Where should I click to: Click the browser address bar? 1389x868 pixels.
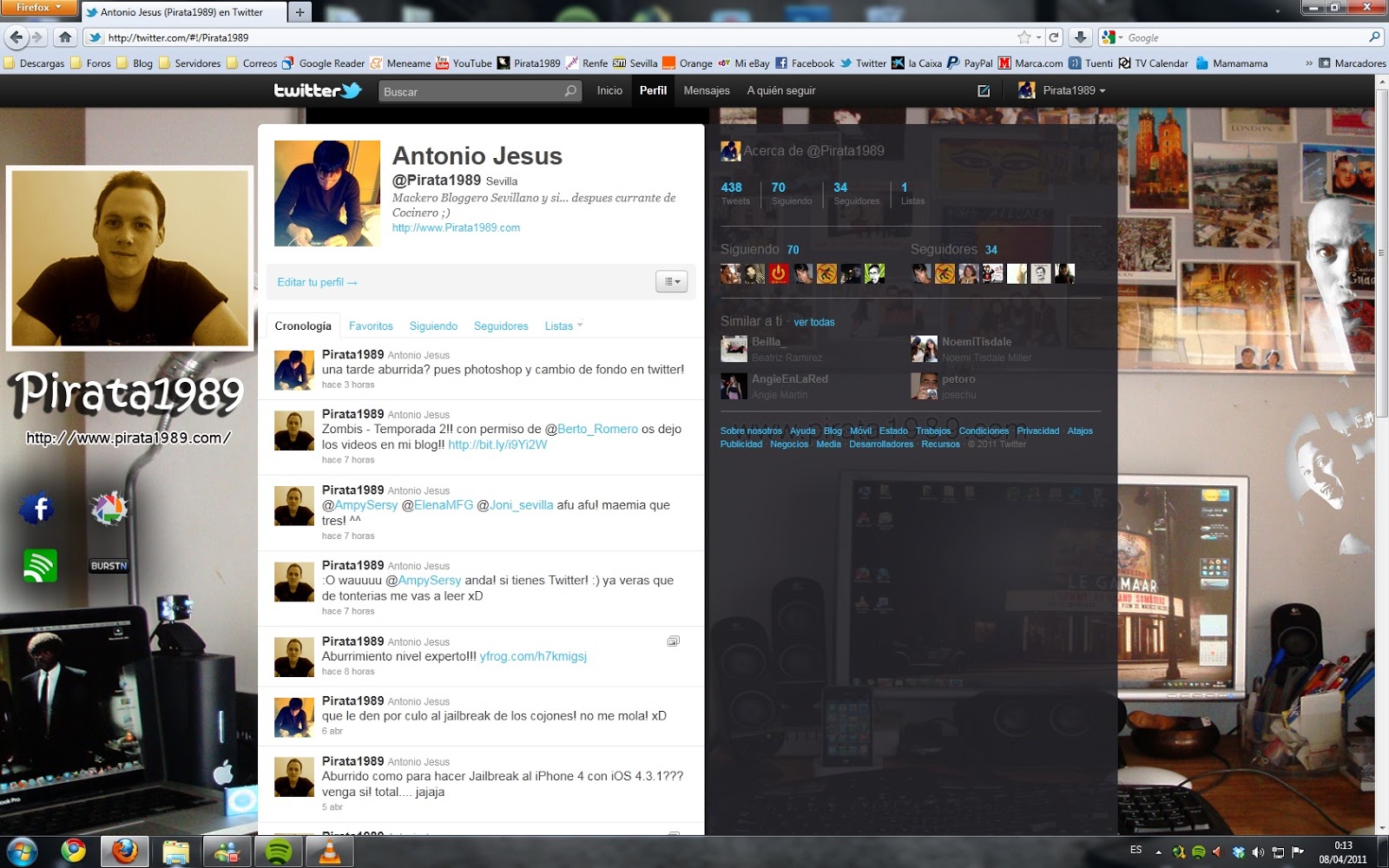(556, 37)
